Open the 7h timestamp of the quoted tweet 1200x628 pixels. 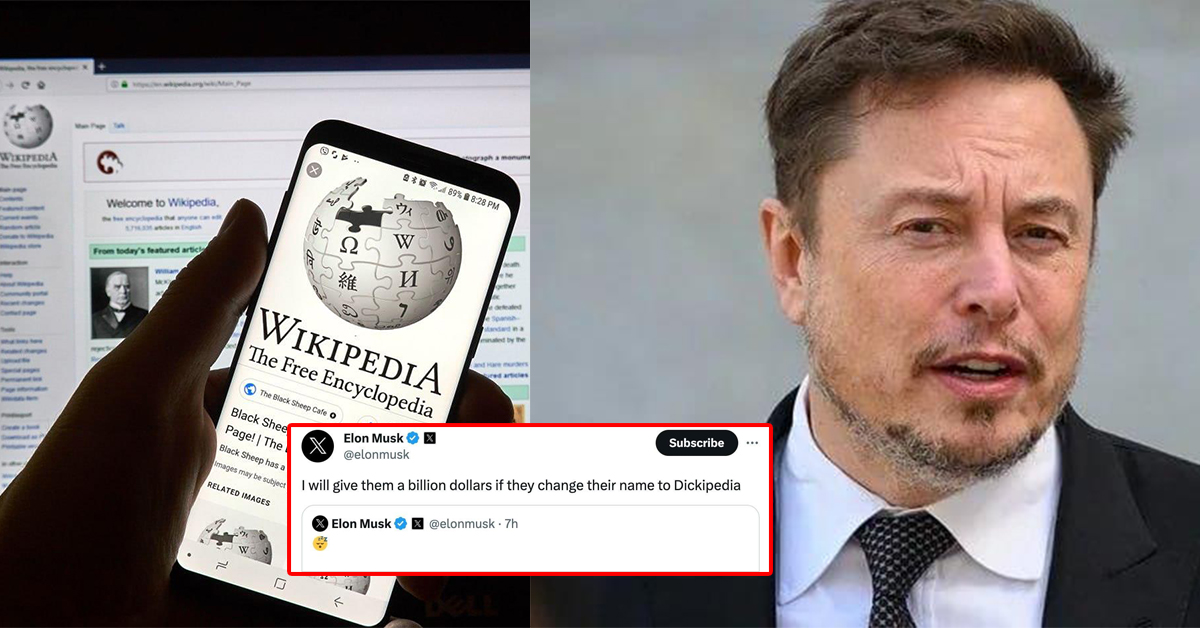[x=511, y=523]
